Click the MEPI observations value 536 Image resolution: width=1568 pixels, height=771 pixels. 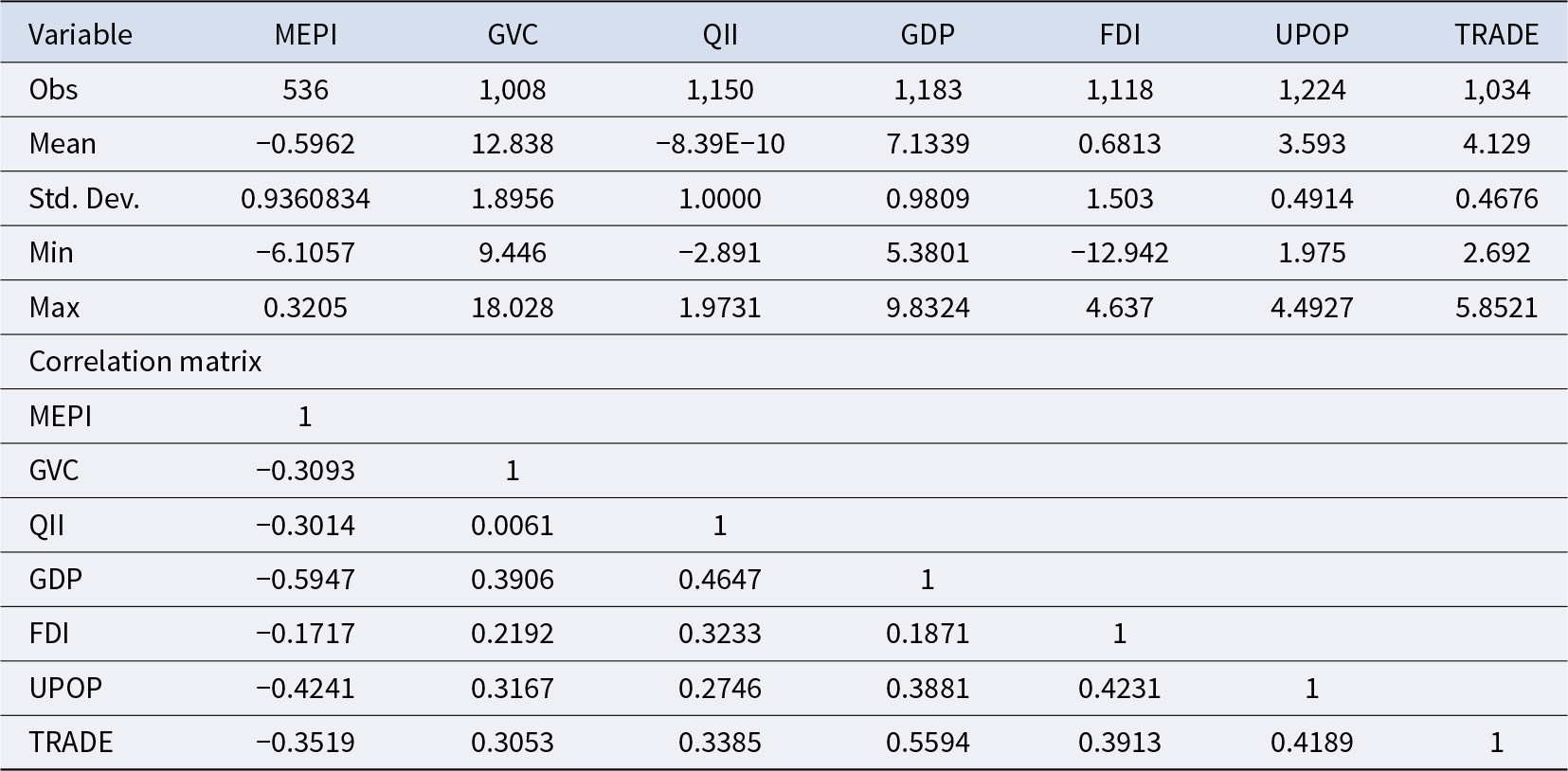pyautogui.click(x=305, y=90)
